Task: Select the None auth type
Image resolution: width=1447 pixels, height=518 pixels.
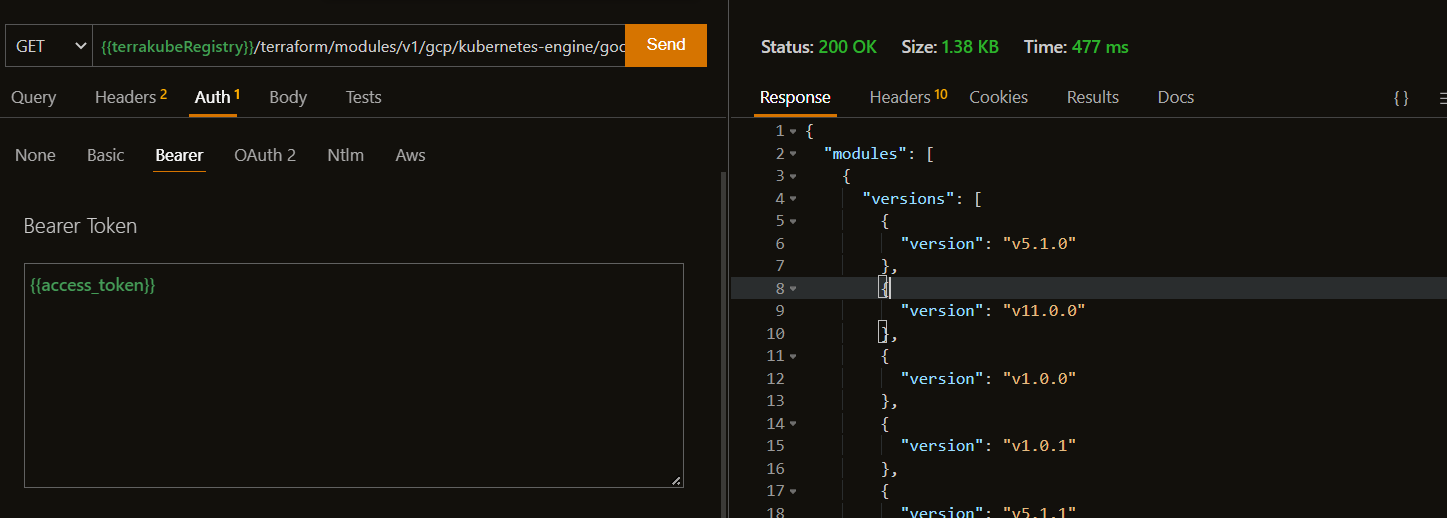Action: [35, 155]
